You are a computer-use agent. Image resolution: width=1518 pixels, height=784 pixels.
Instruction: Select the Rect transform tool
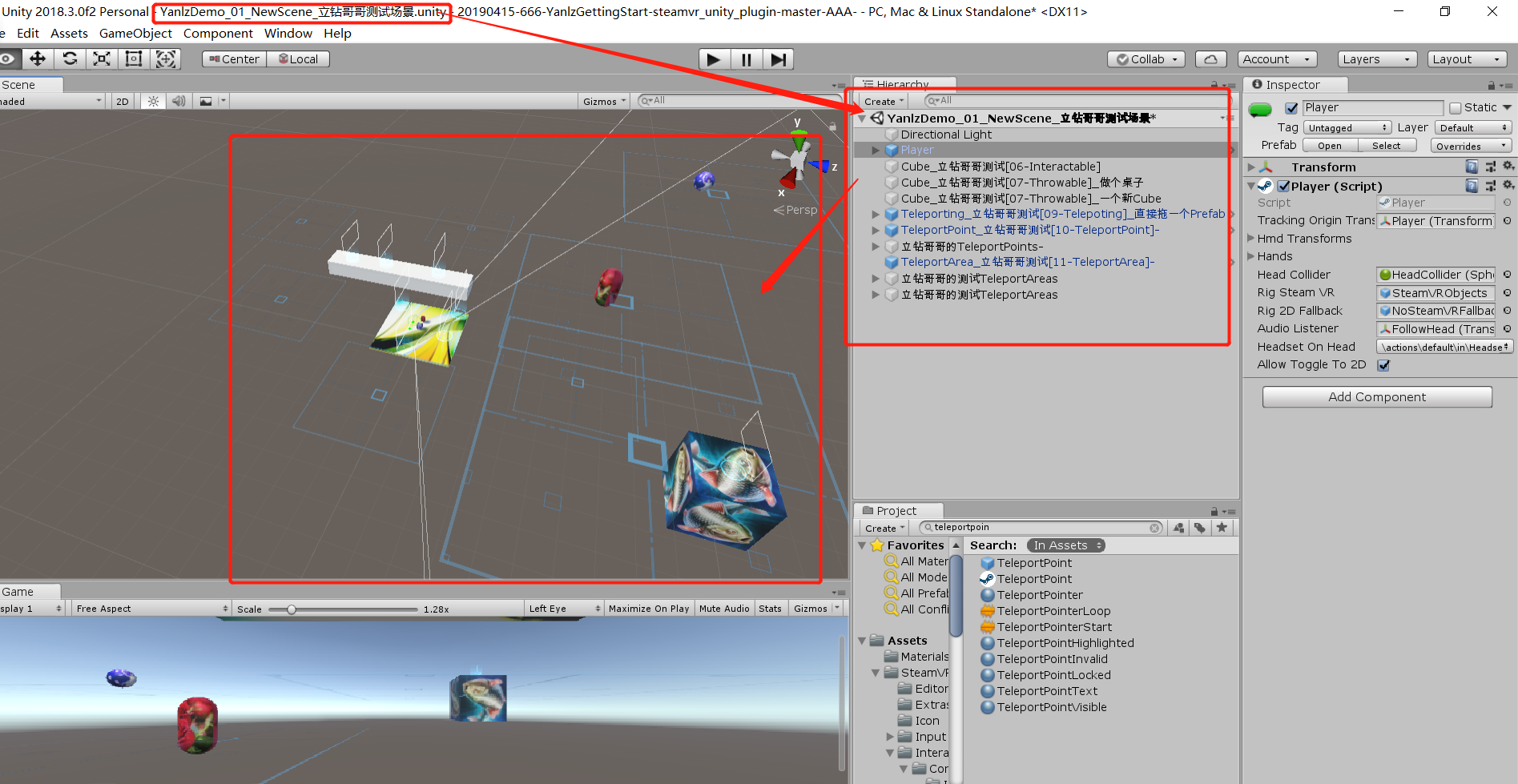point(133,58)
